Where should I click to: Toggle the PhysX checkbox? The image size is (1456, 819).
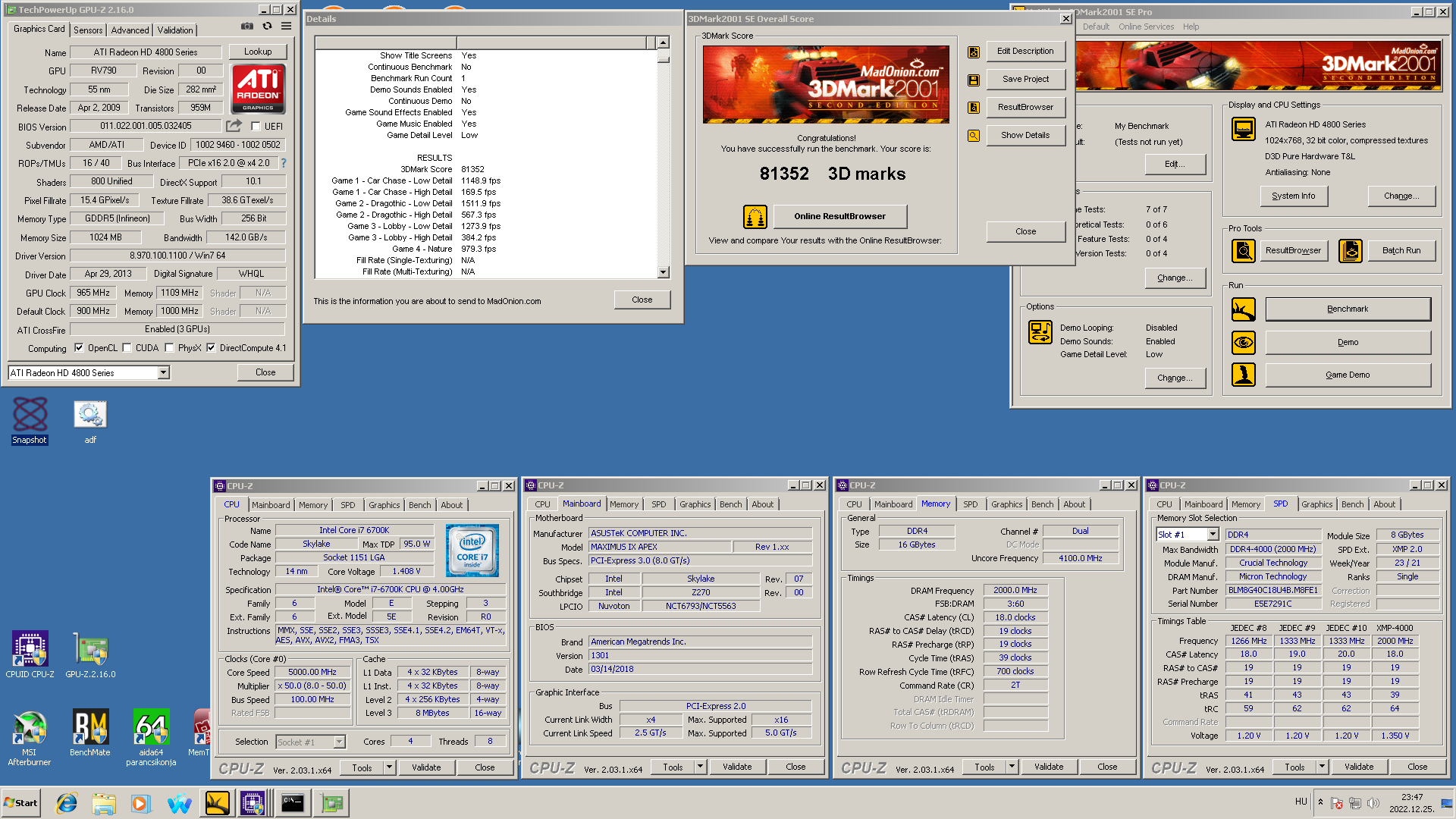point(169,348)
